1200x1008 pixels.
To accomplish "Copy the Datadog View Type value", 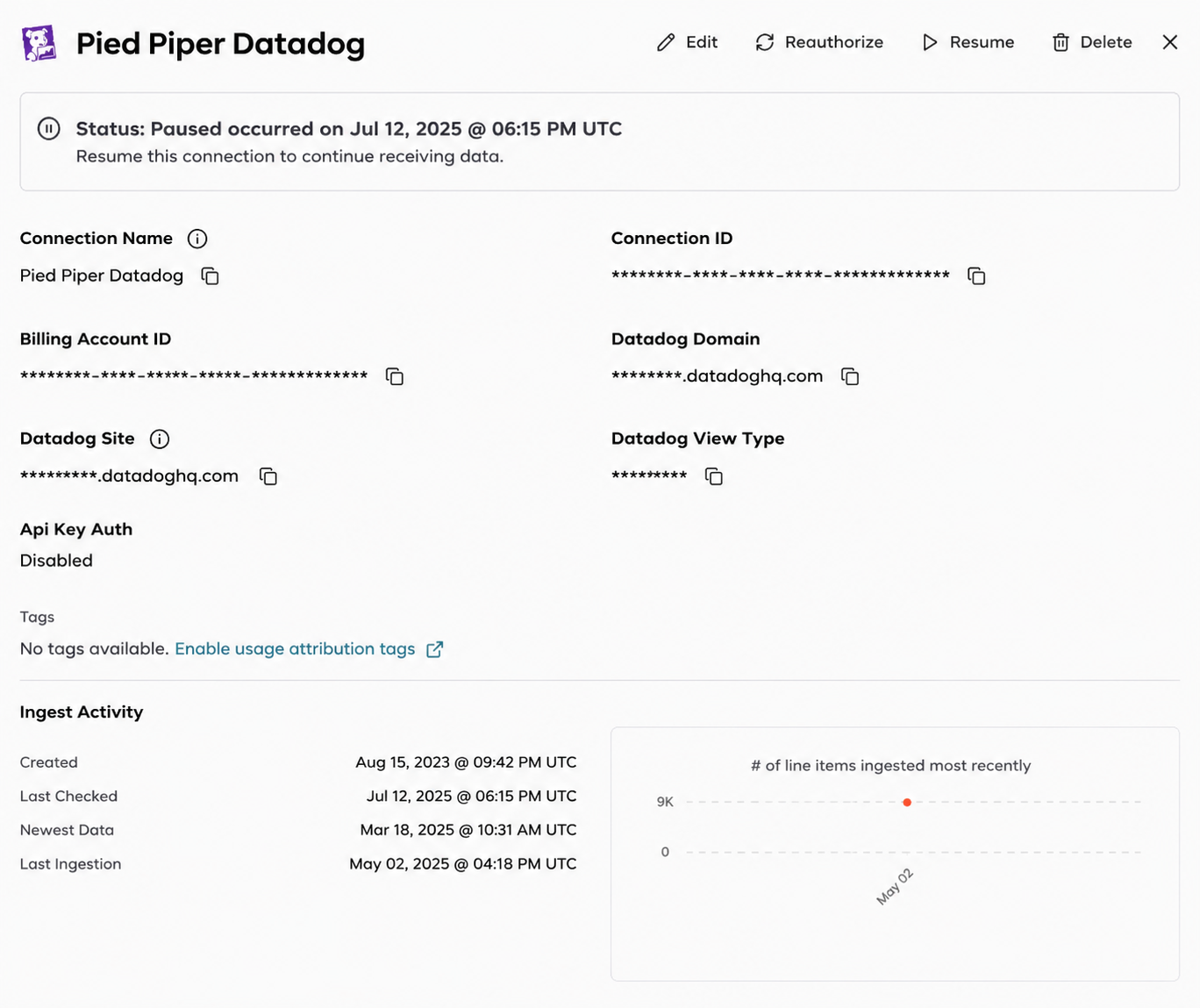I will pos(714,476).
